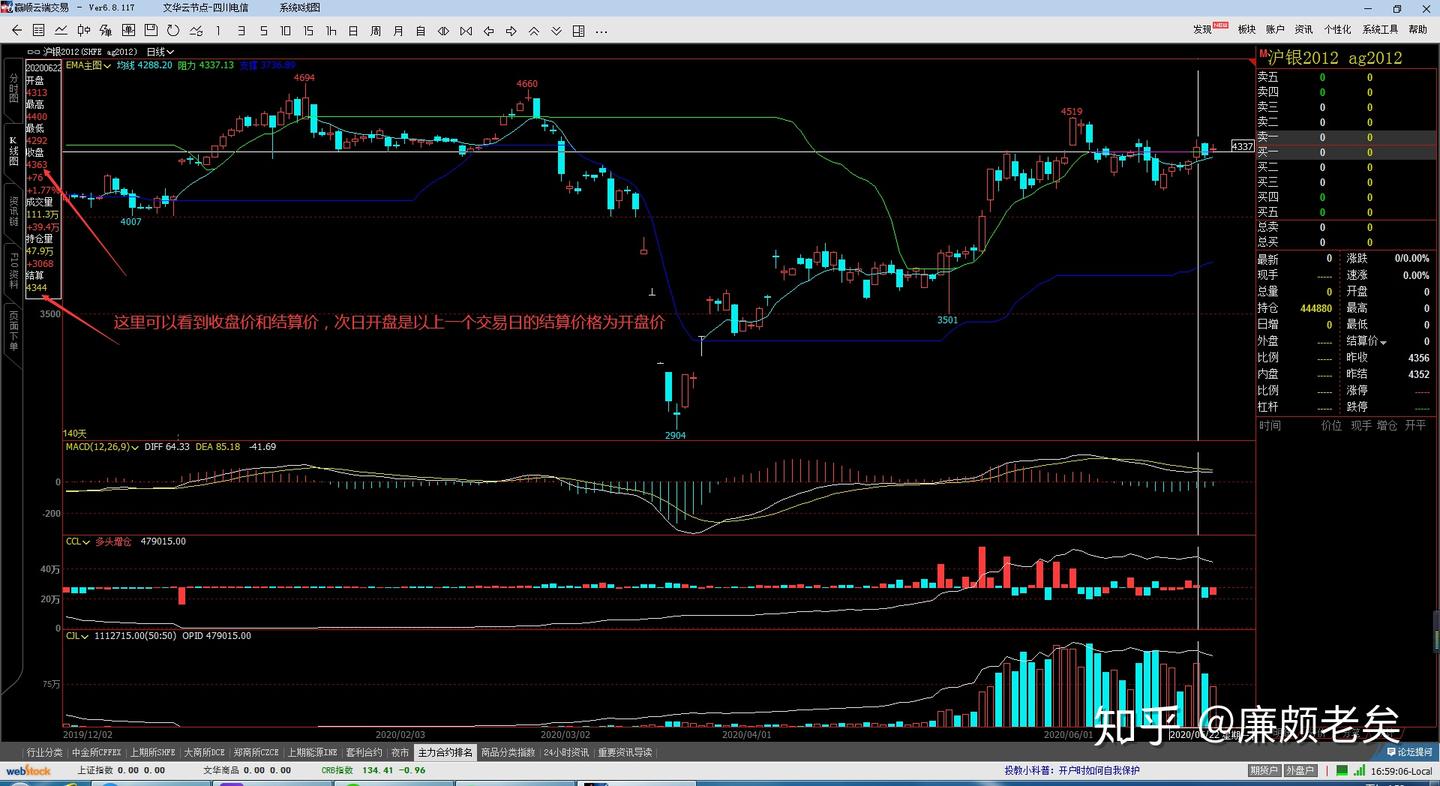The image size is (1440, 786).
Task: Switch to 页面下单 side tab
Action: pos(13,330)
